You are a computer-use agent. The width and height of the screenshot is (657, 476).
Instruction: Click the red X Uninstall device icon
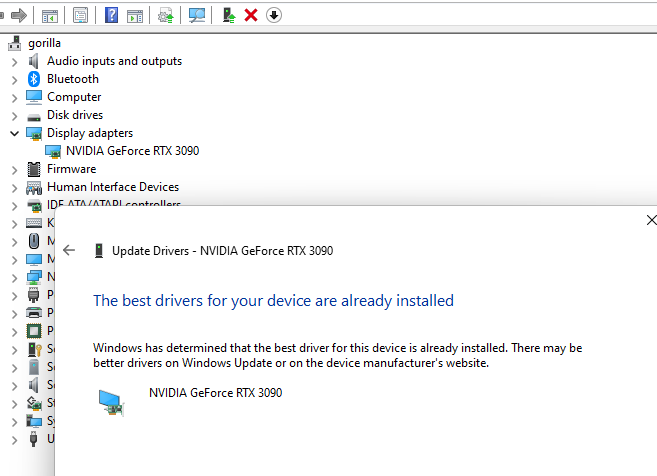tap(251, 16)
